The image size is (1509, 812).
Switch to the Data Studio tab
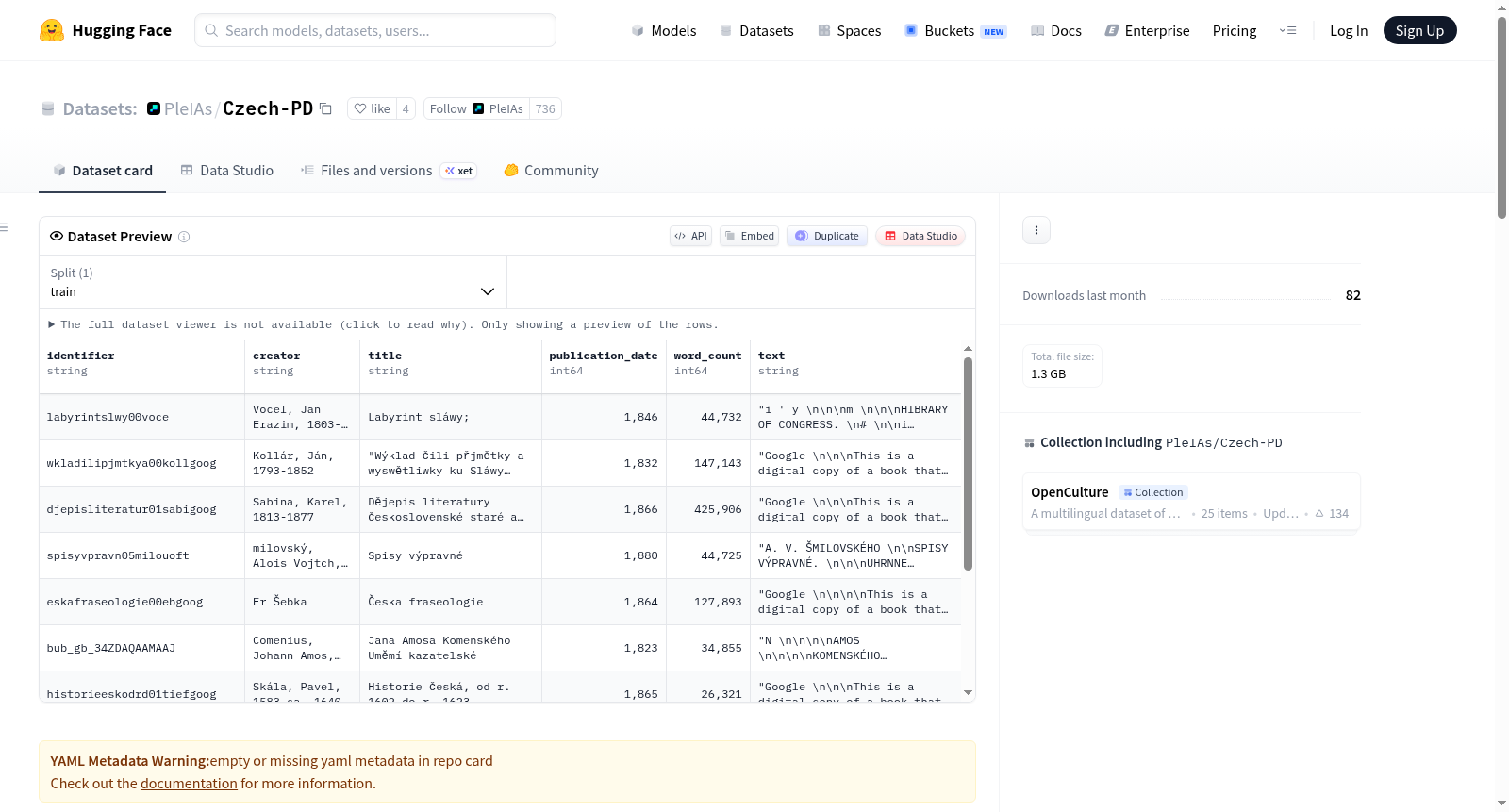[x=227, y=171]
